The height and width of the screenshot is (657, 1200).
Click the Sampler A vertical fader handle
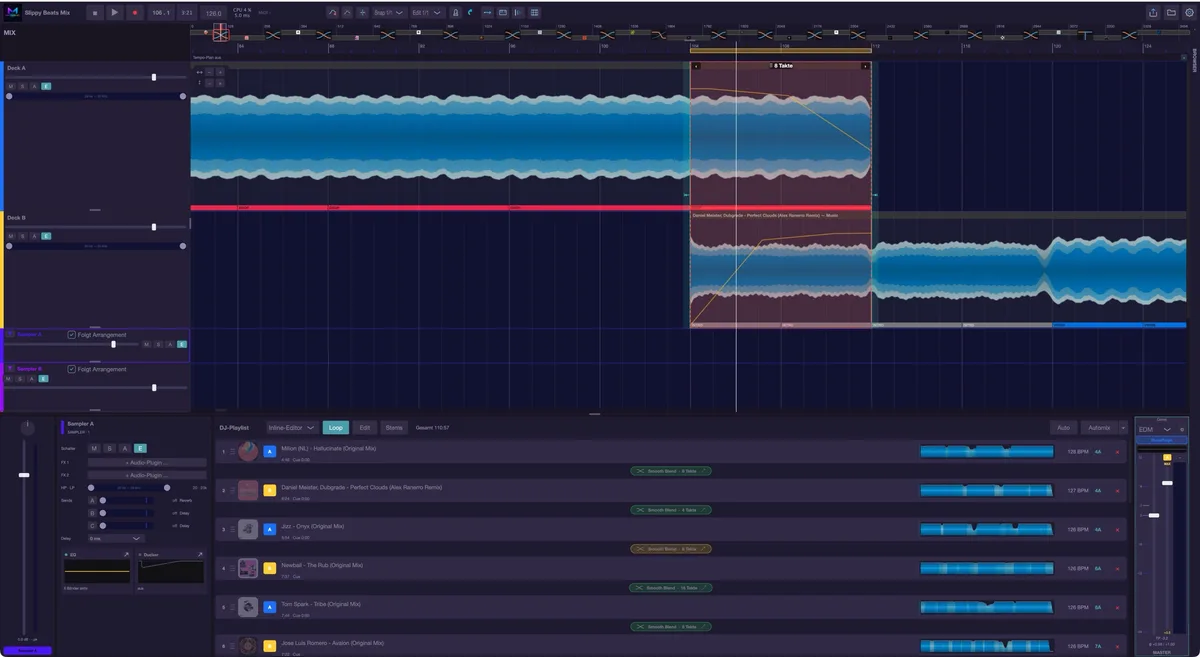point(24,475)
